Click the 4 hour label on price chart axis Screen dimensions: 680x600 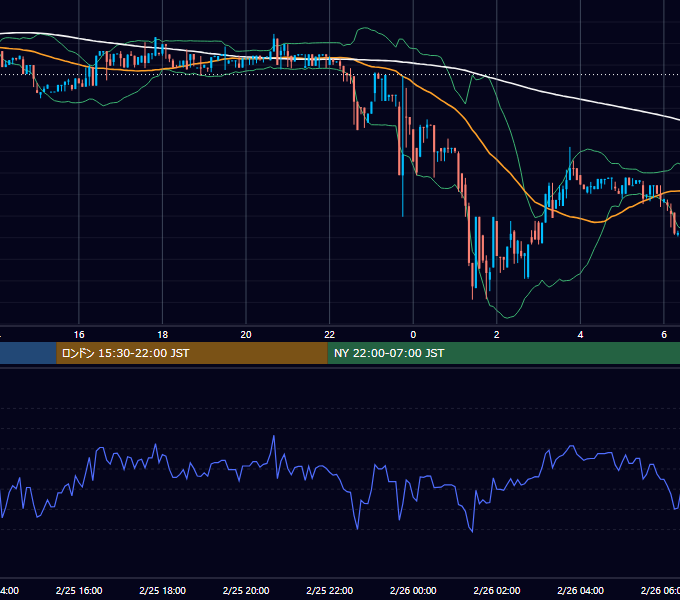point(580,335)
